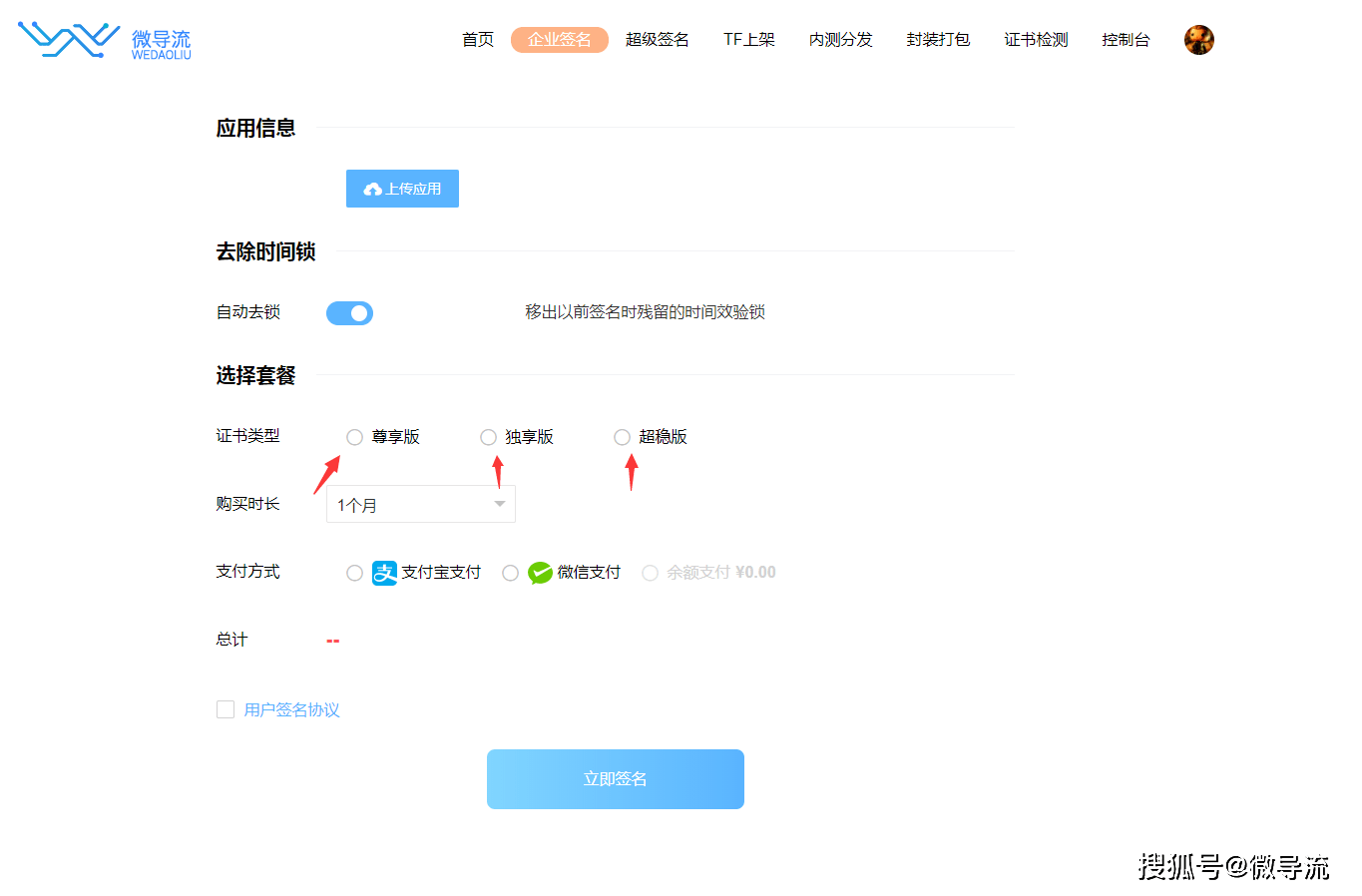
Task: Click the 去除时间锁 section heading
Action: click(266, 251)
